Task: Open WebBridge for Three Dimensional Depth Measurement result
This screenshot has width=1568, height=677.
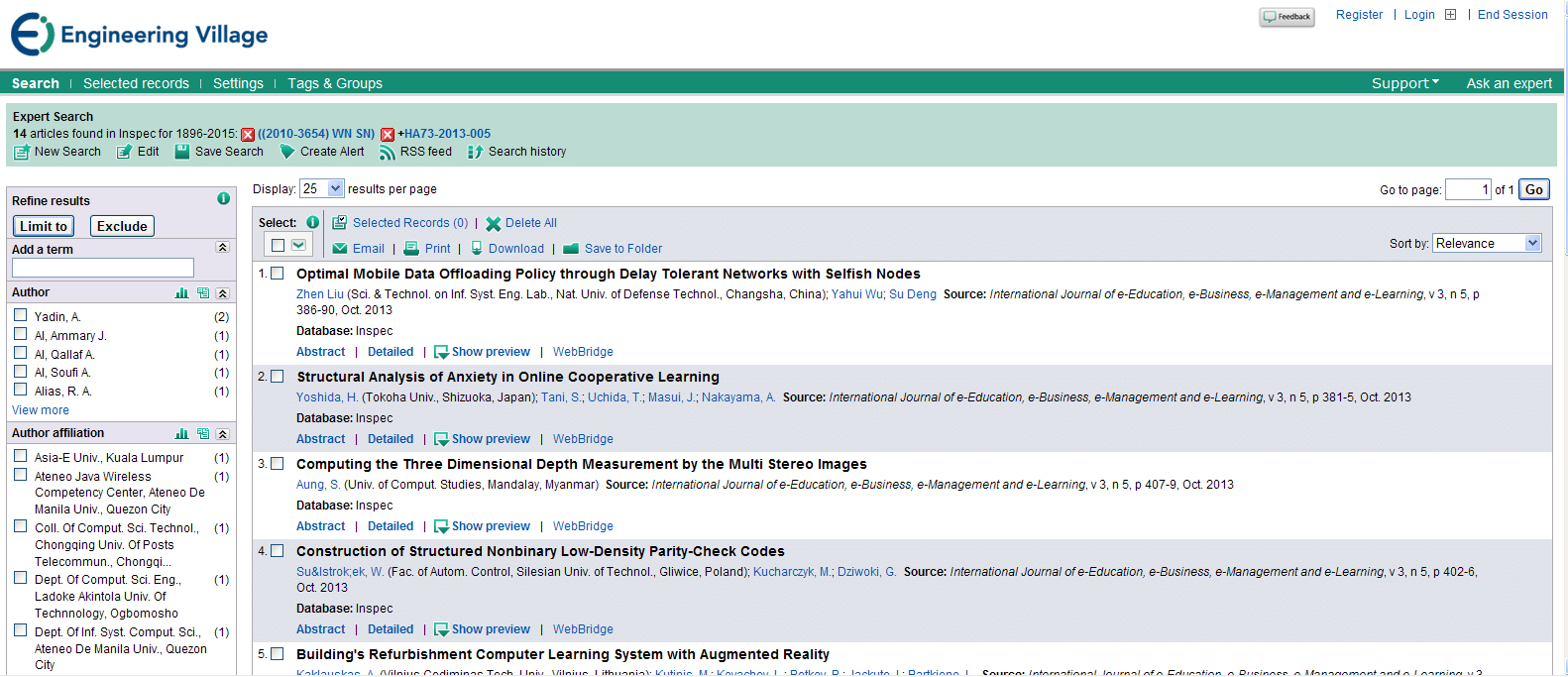Action: [583, 526]
